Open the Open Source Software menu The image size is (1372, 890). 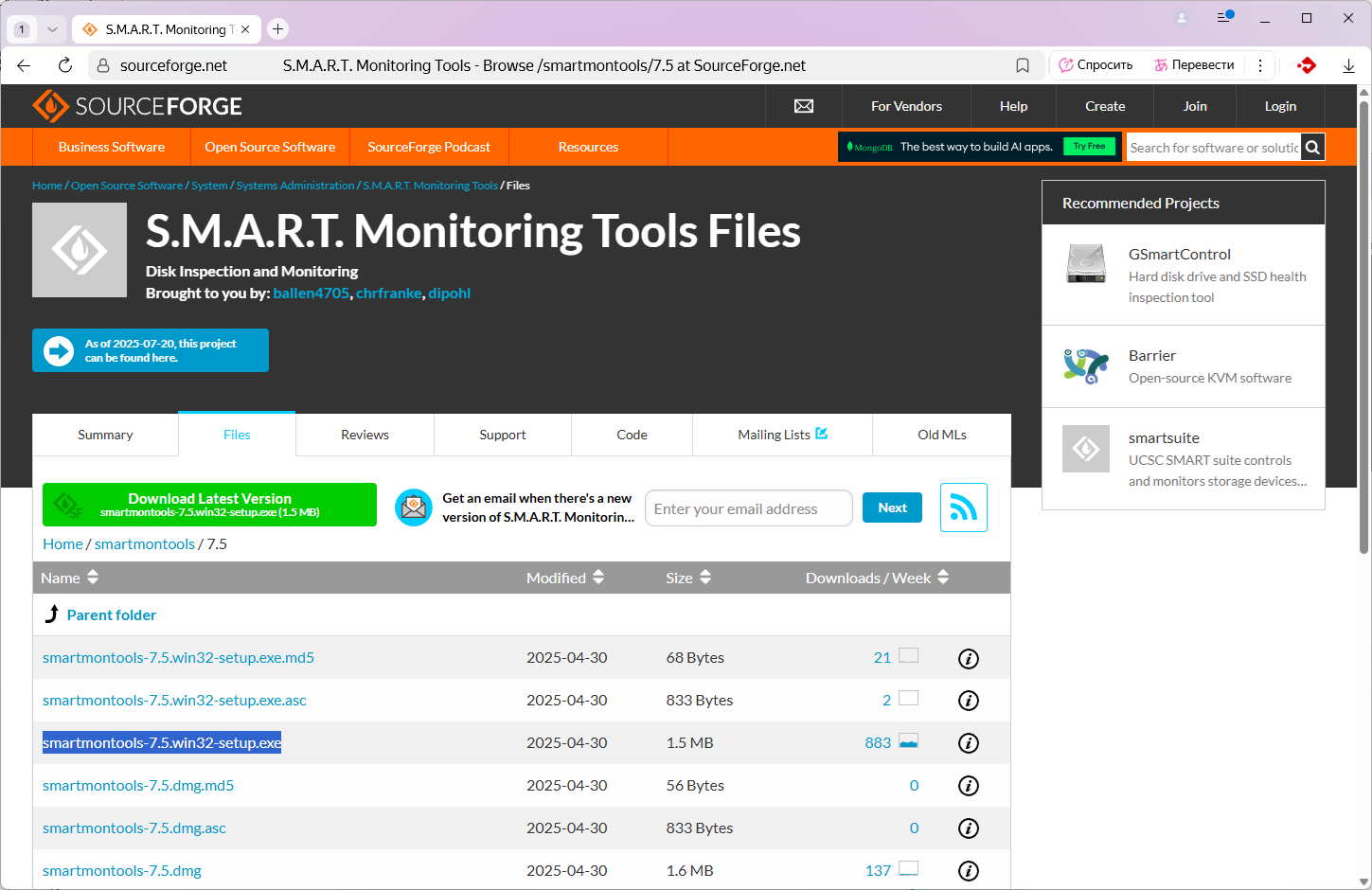270,147
